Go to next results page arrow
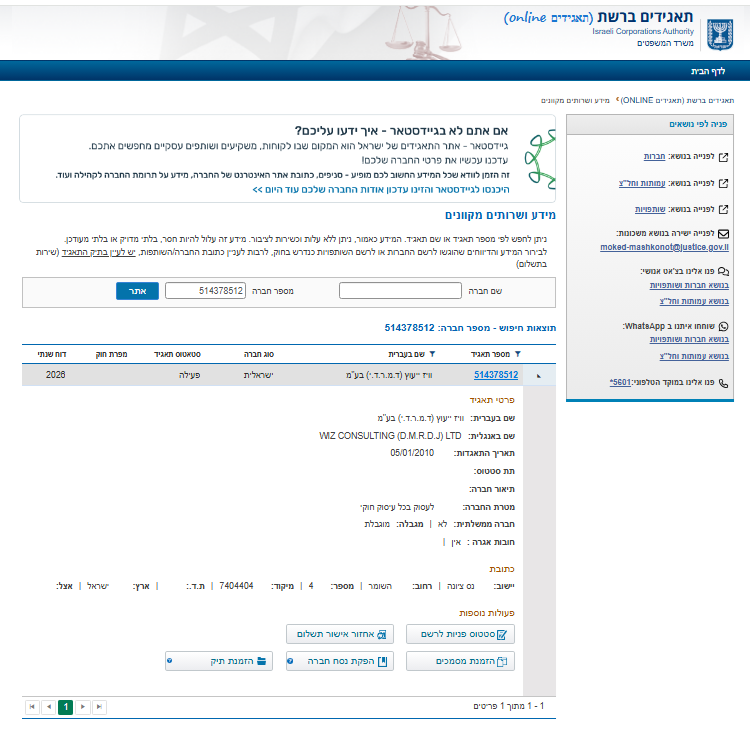The image size is (750, 730). pos(83,706)
